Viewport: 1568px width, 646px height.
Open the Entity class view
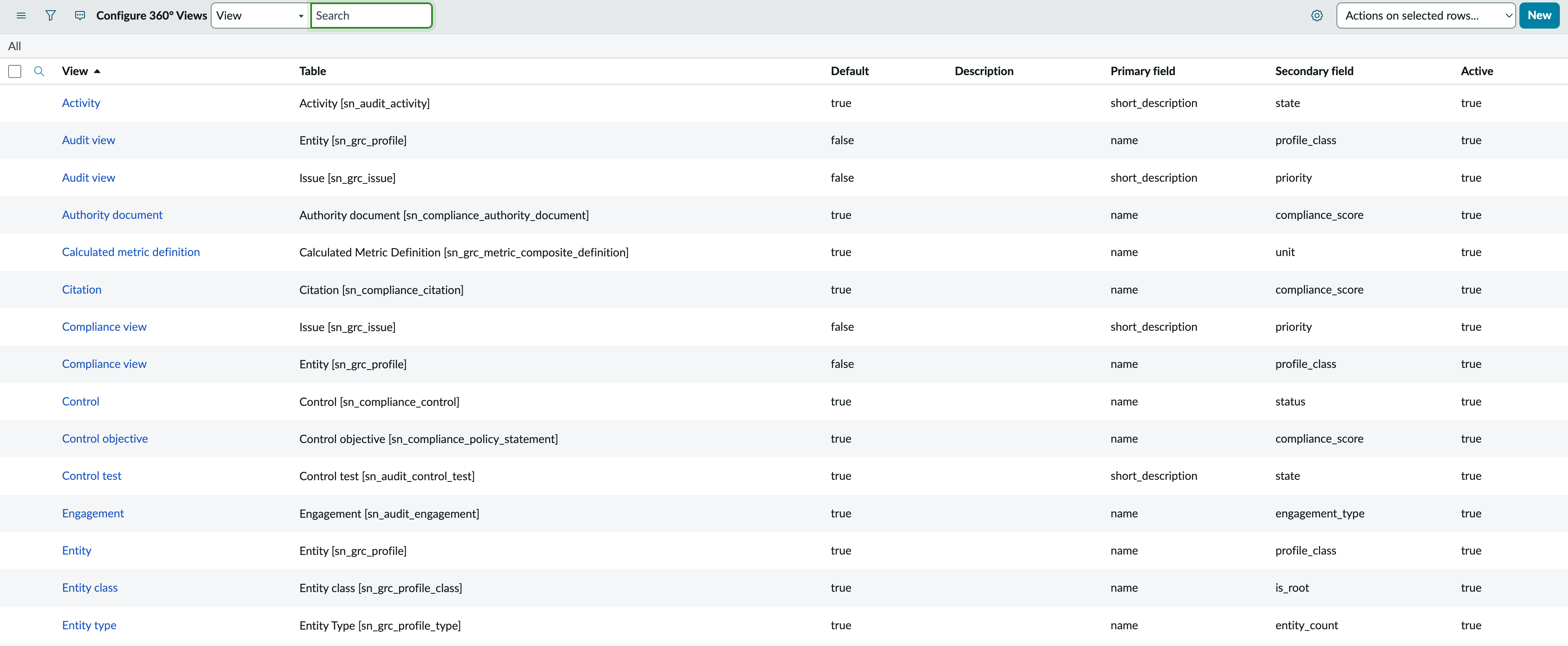pyautogui.click(x=89, y=588)
